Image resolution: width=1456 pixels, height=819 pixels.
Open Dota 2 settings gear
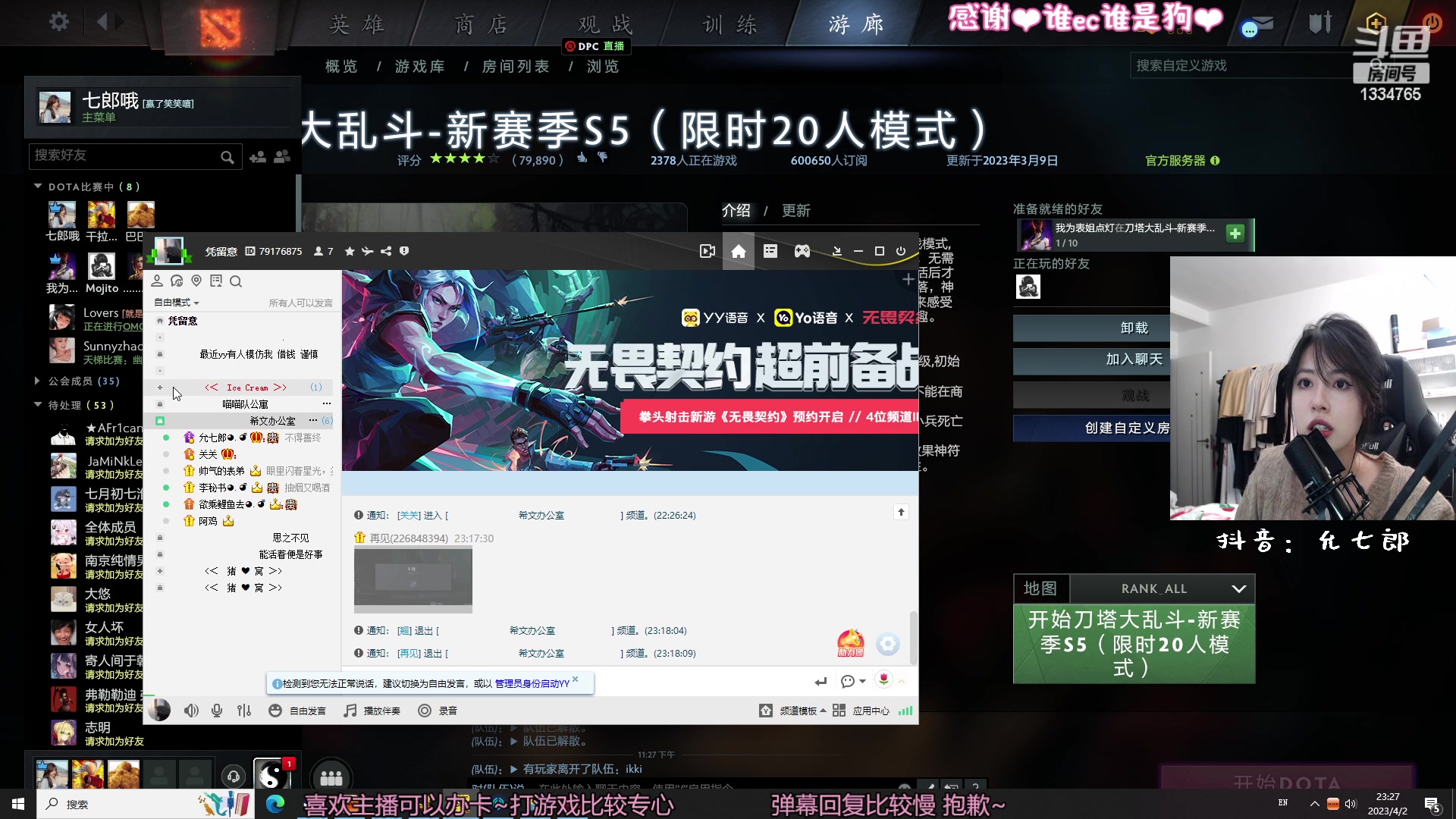coord(58,21)
